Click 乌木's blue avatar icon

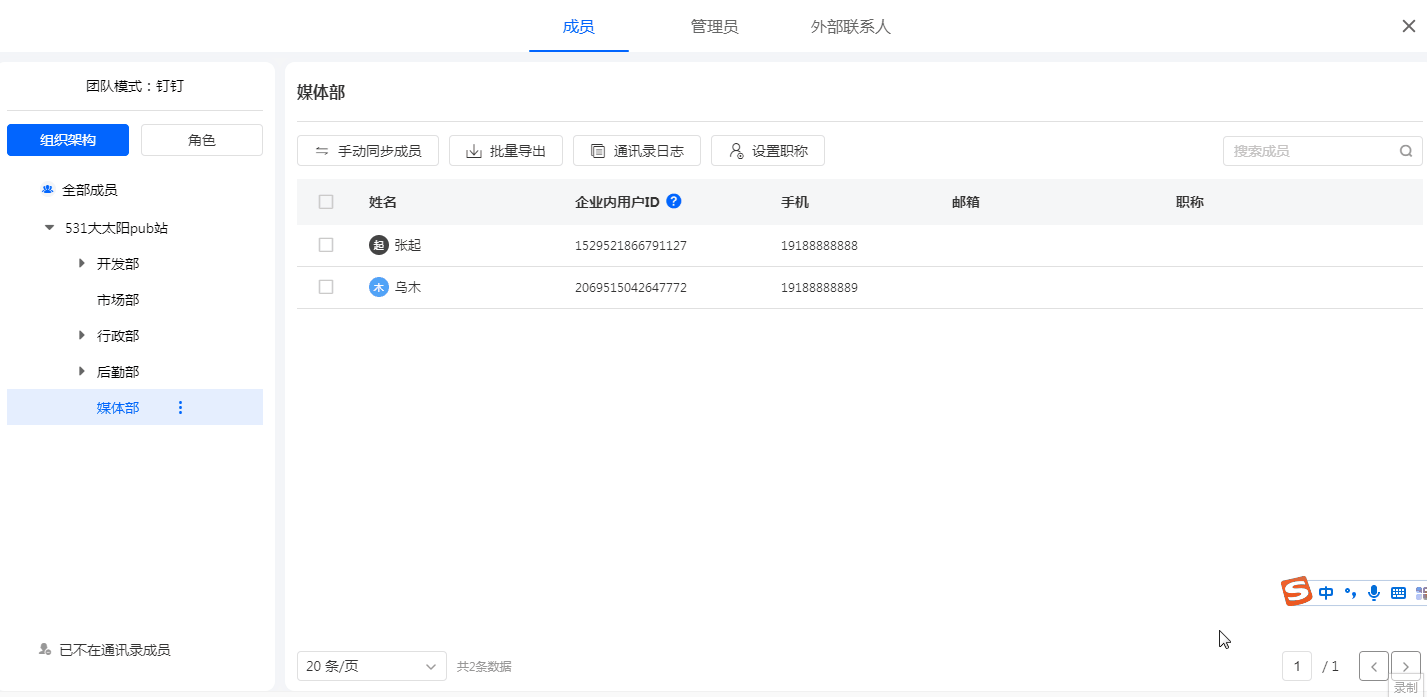click(x=378, y=287)
